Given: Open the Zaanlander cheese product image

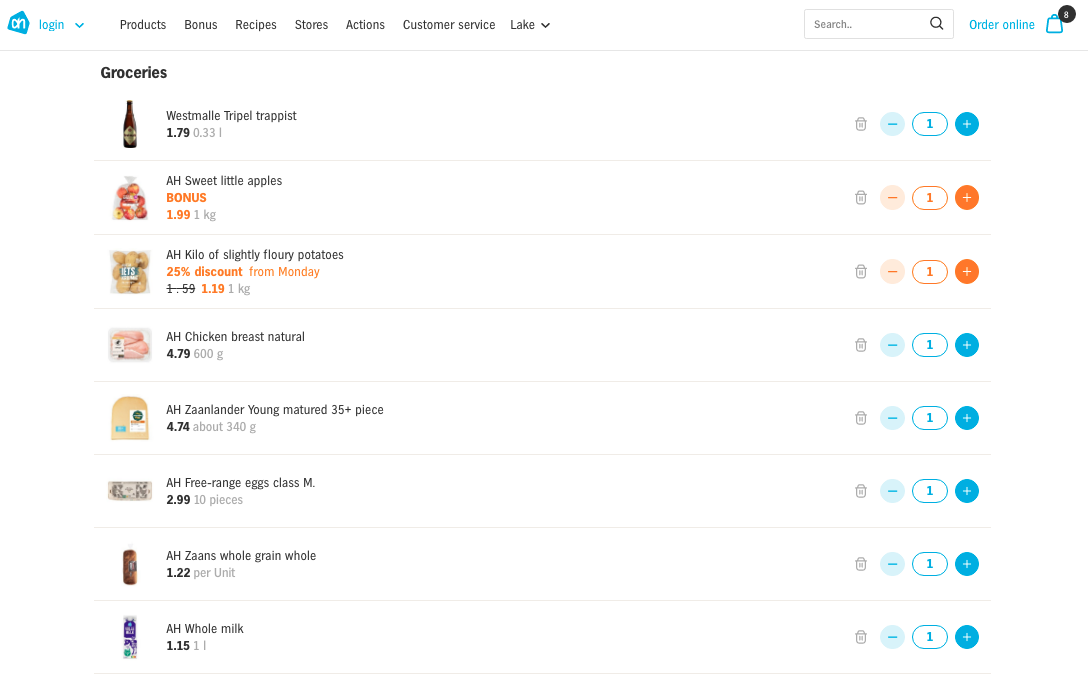Looking at the screenshot, I should [x=130, y=418].
